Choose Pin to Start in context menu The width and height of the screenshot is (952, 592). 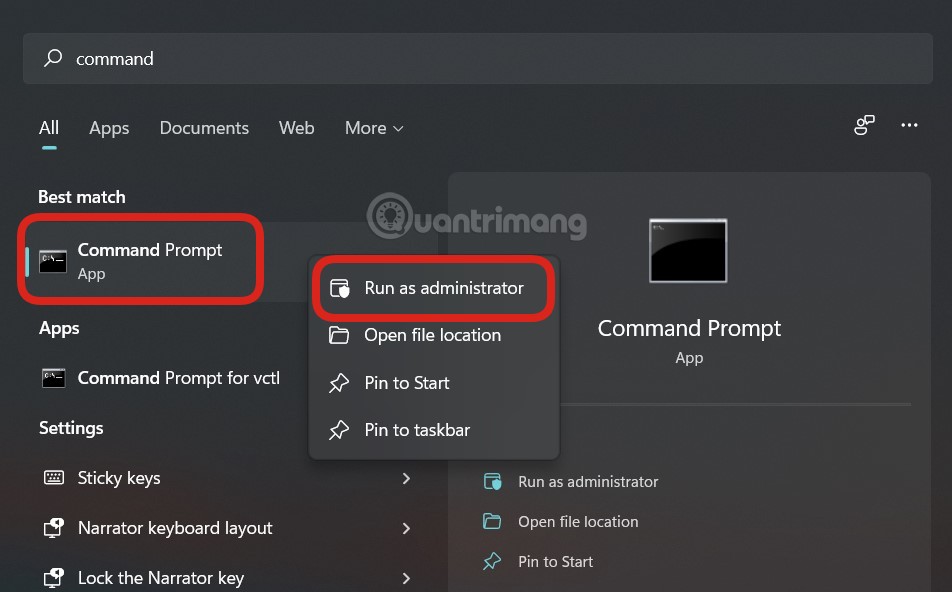(x=434, y=383)
